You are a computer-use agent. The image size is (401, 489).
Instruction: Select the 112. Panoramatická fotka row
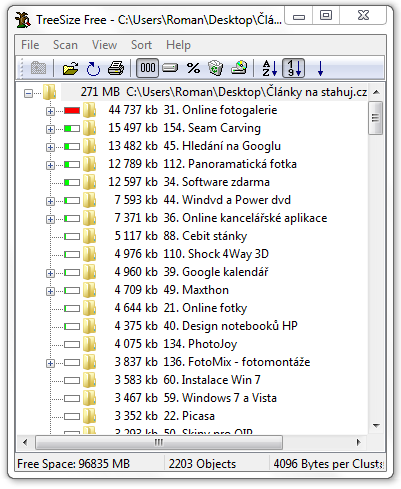(x=202, y=164)
